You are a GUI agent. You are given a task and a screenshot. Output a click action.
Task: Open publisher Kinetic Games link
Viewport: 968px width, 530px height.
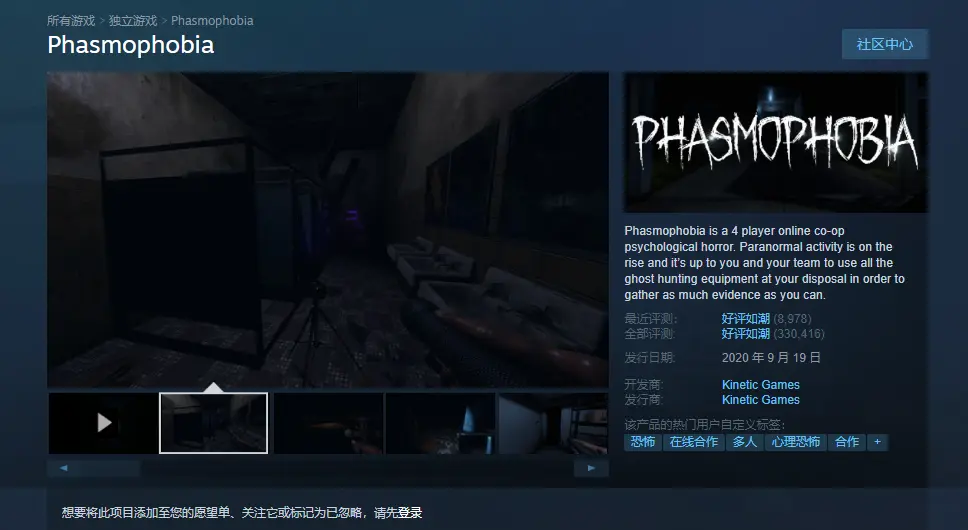point(761,400)
